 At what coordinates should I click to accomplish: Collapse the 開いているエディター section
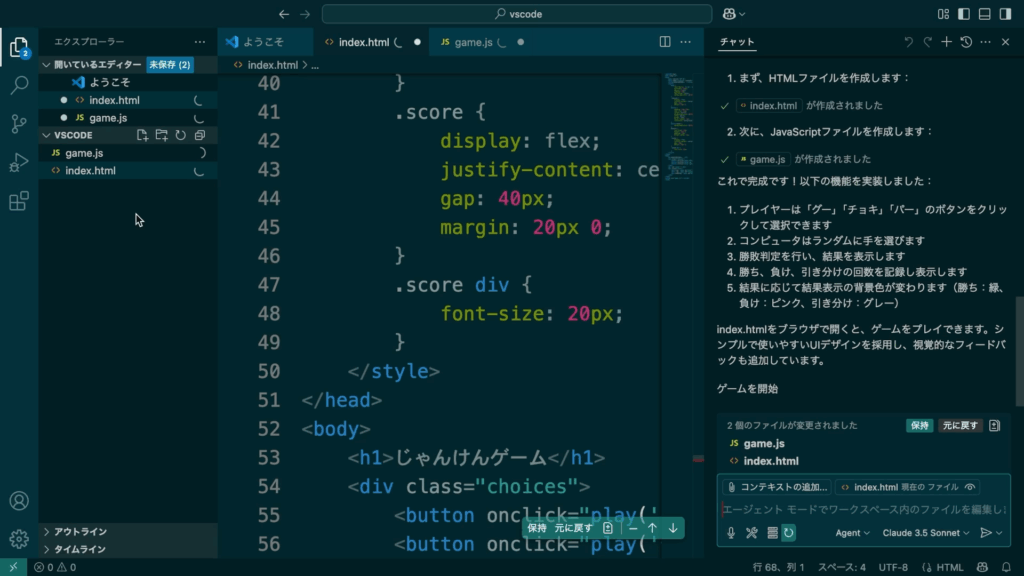(46, 64)
